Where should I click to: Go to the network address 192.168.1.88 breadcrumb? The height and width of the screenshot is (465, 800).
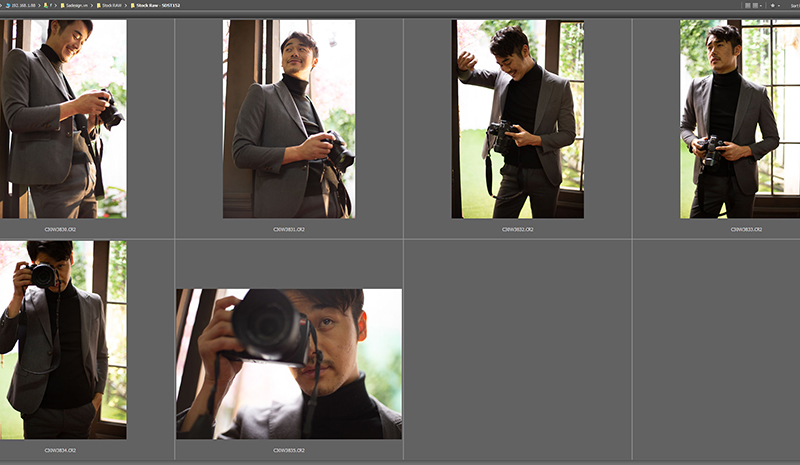pos(20,5)
